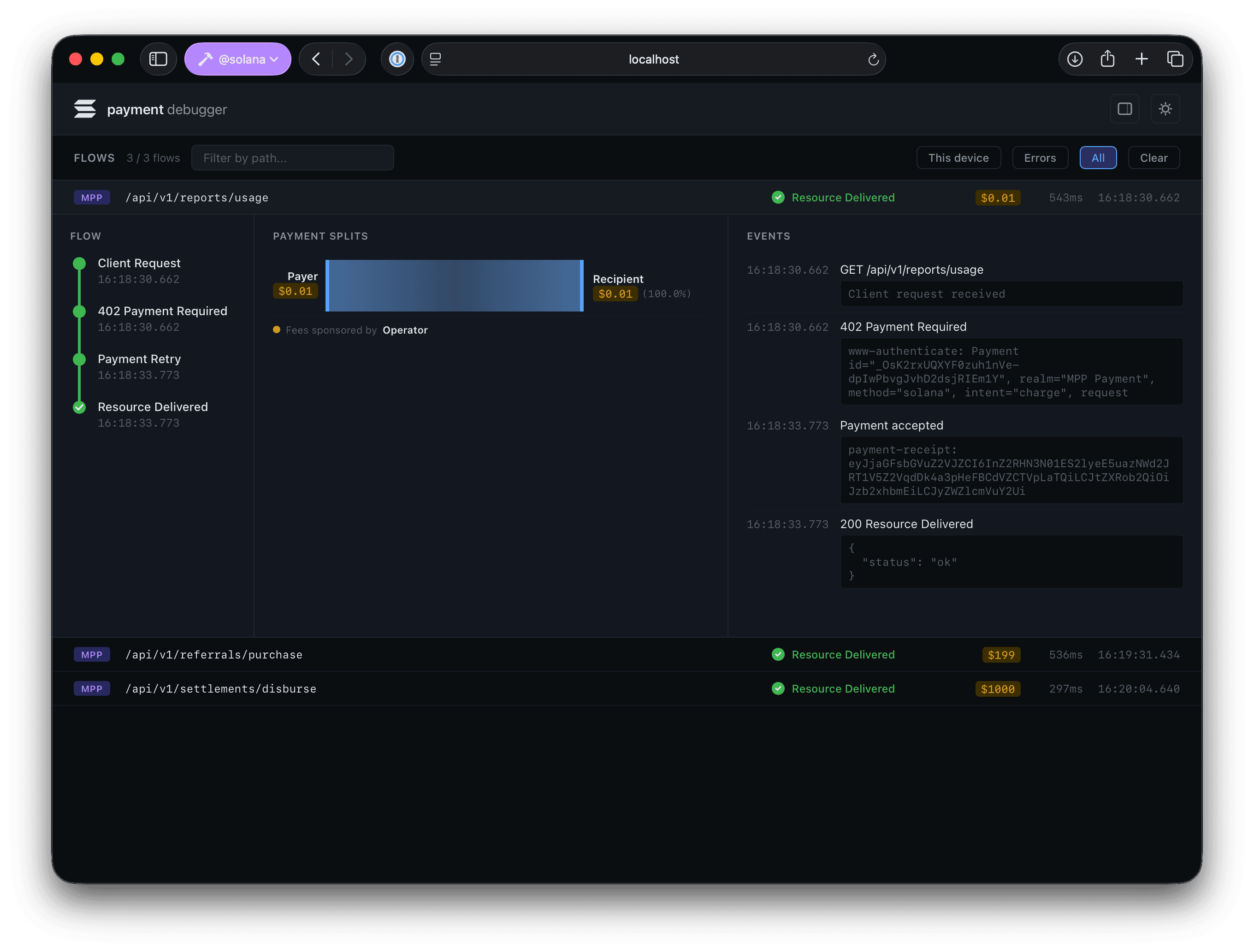Click the payment-receipt token block
The image size is (1254, 952).
(x=1011, y=470)
